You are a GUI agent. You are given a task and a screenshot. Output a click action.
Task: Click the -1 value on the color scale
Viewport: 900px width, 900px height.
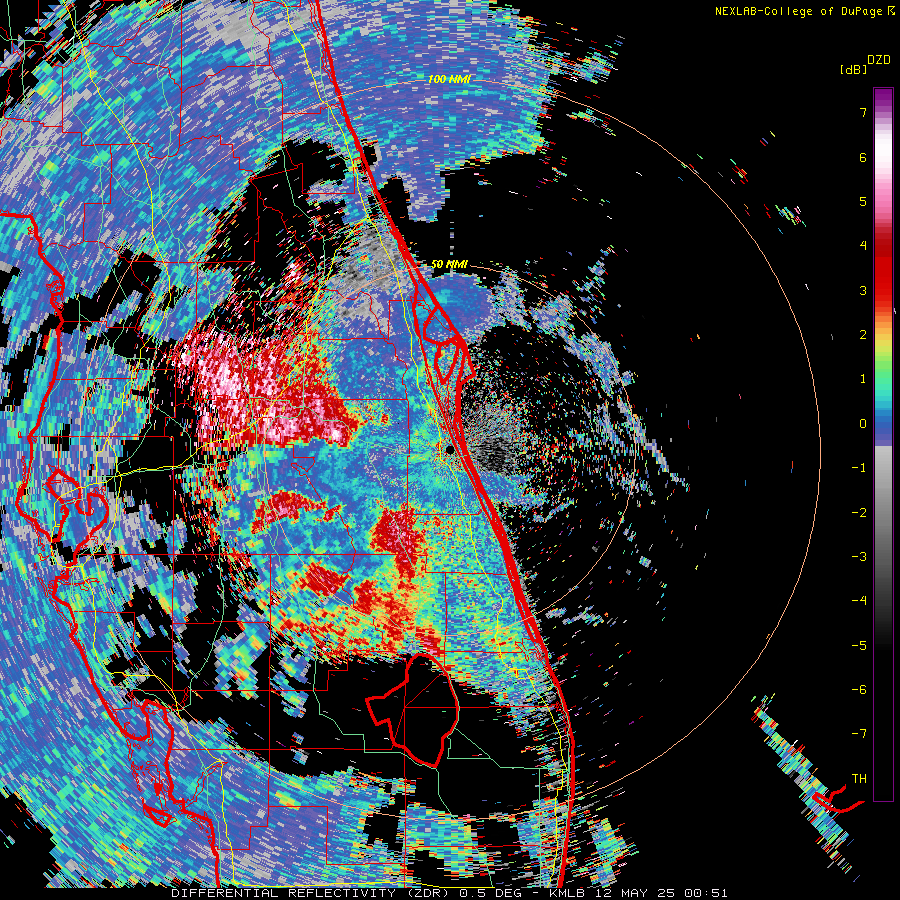pos(859,468)
